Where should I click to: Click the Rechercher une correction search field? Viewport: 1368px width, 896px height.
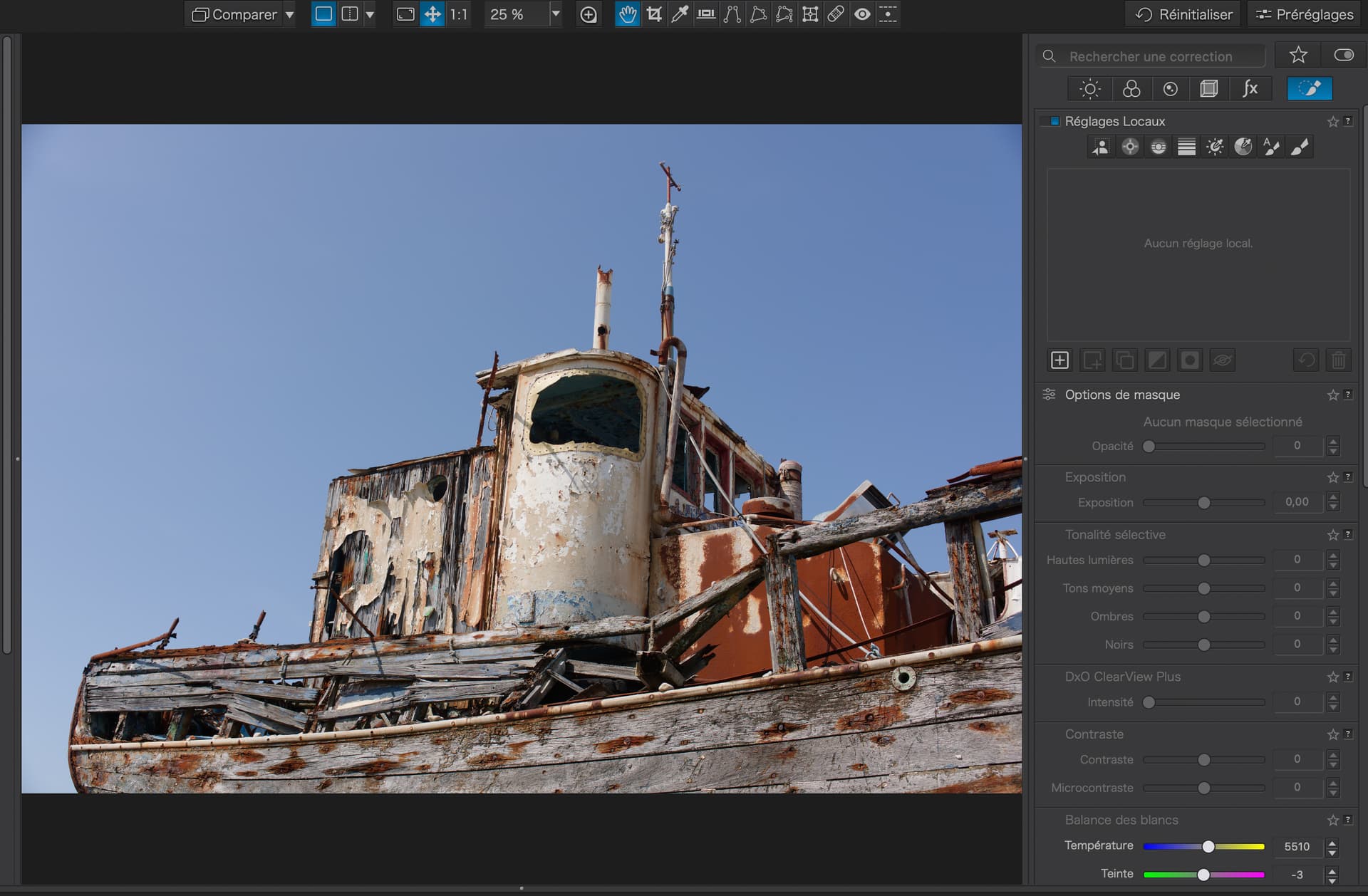click(1150, 56)
